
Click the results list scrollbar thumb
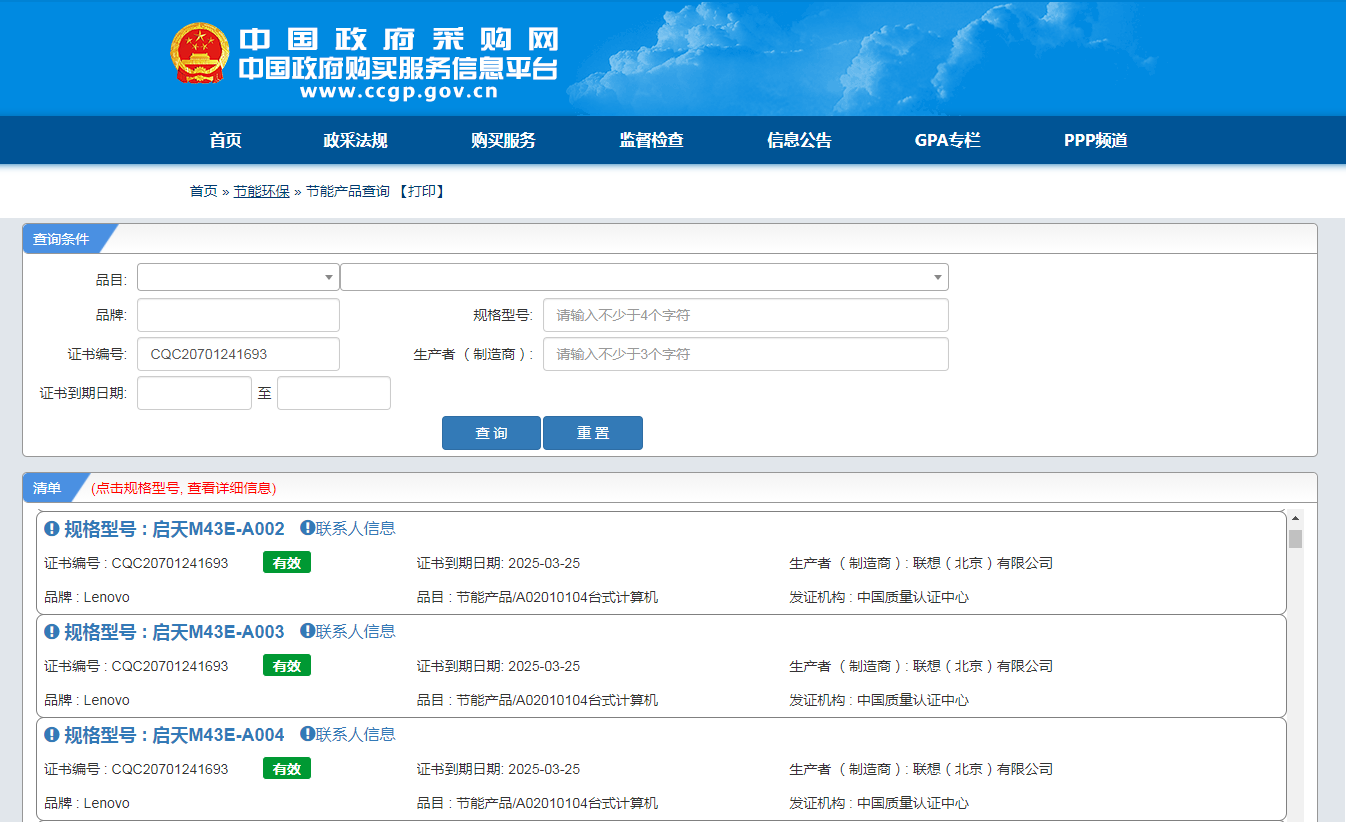1295,539
